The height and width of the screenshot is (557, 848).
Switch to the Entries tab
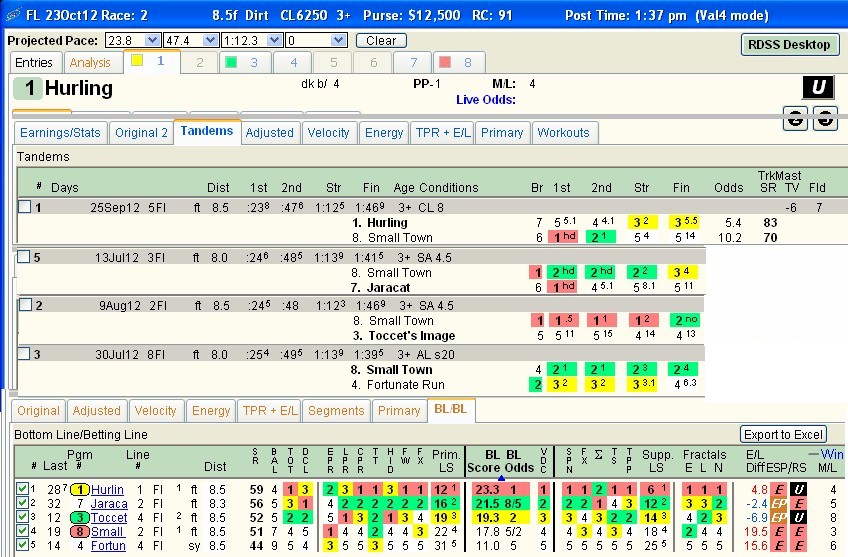[x=34, y=63]
